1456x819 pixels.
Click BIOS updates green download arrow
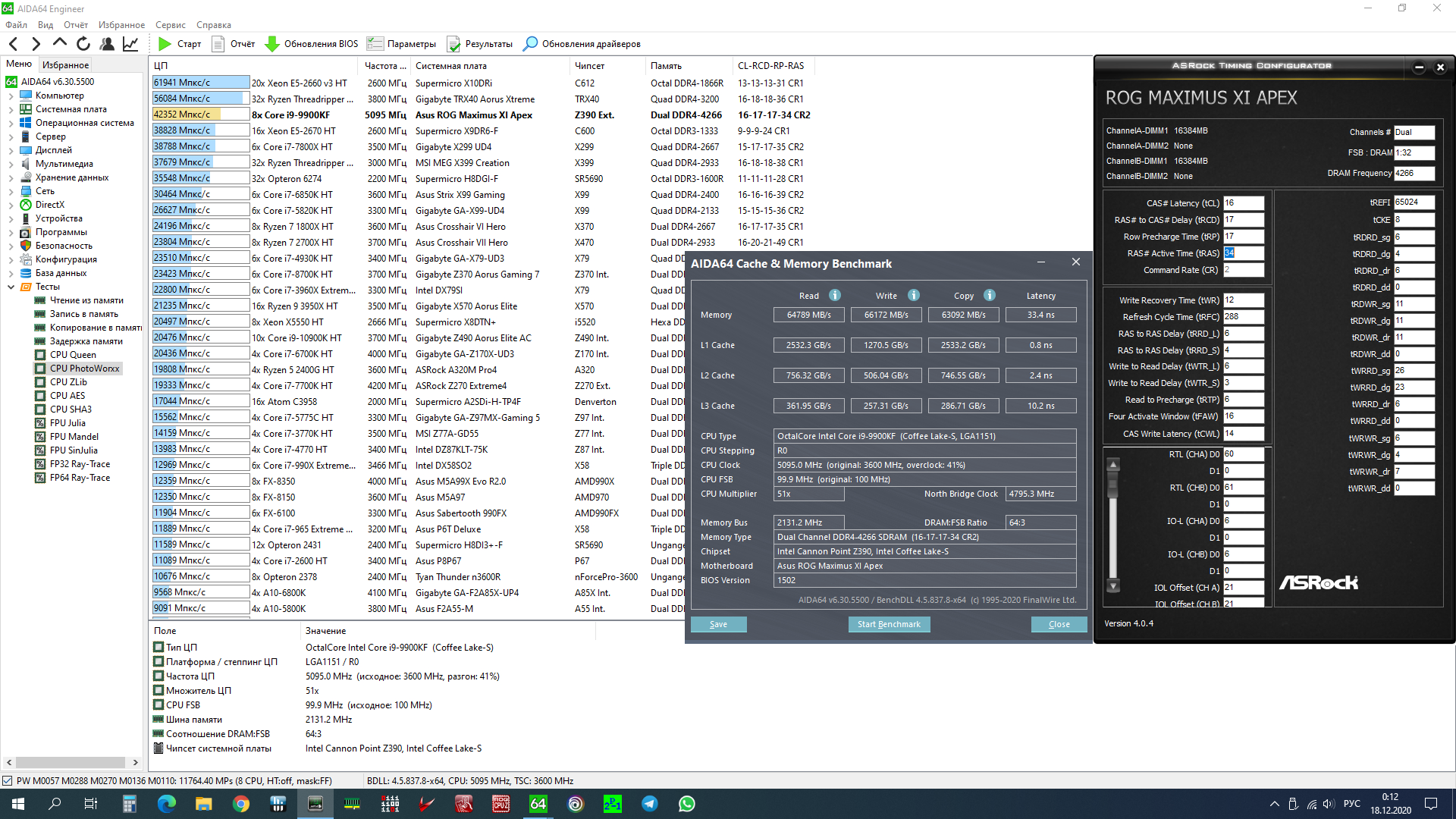point(271,44)
